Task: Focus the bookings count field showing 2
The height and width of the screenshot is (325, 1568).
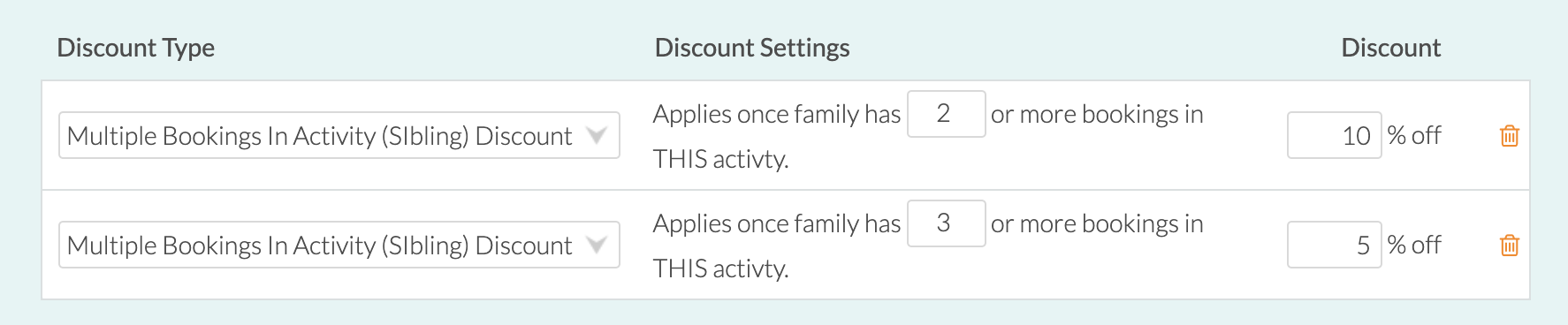Action: tap(946, 114)
